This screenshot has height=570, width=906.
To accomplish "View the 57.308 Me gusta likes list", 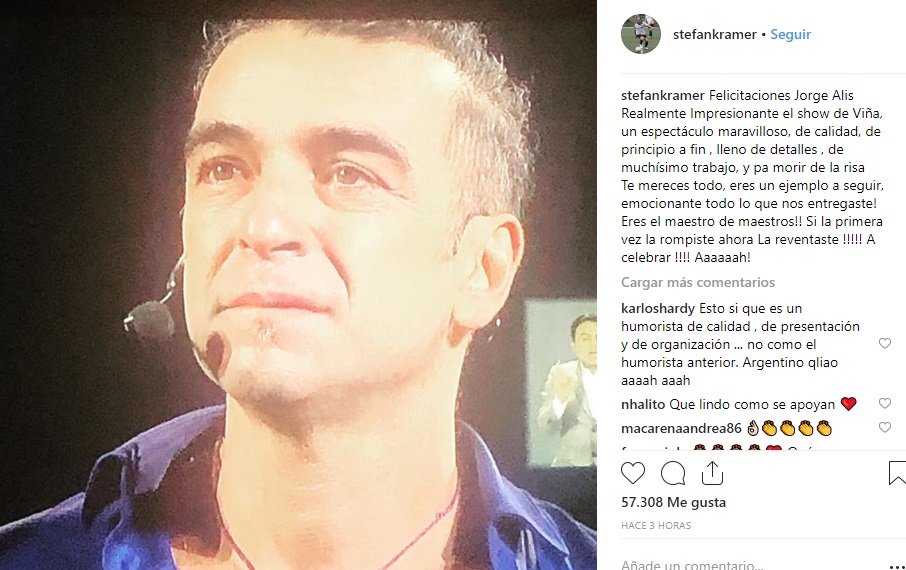I will click(673, 502).
